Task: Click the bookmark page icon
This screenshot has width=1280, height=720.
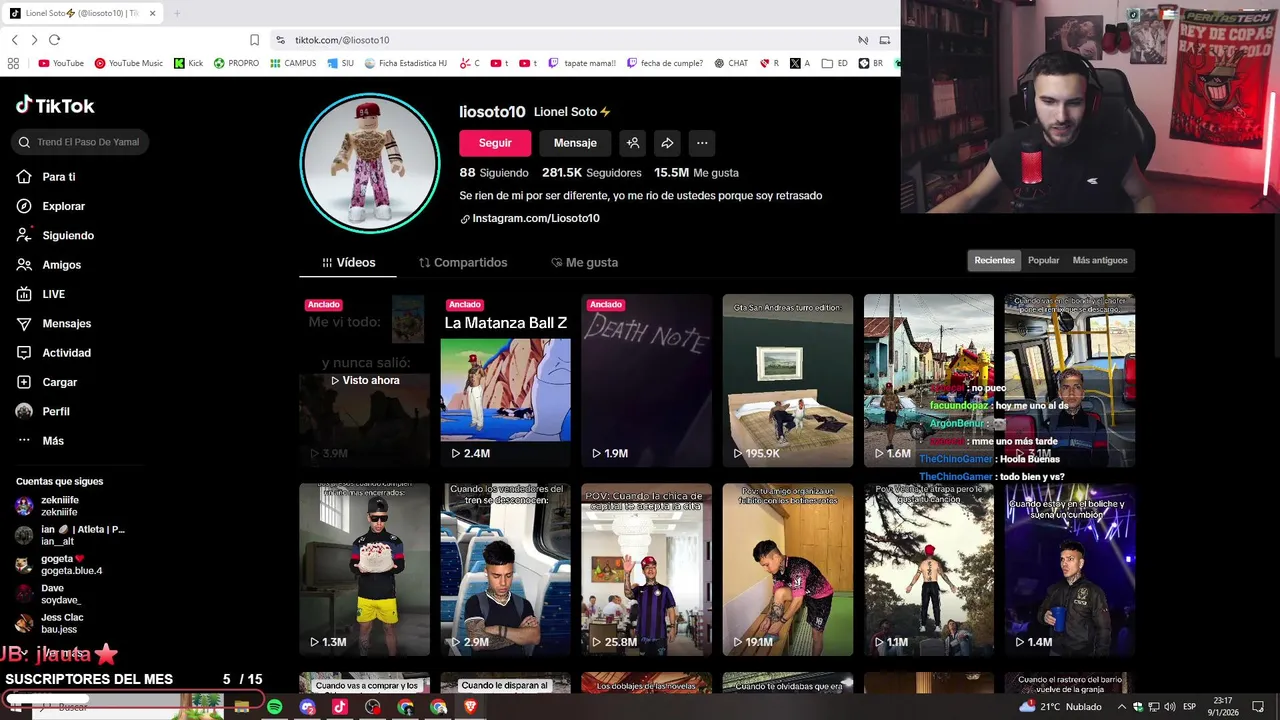Action: coord(254,40)
